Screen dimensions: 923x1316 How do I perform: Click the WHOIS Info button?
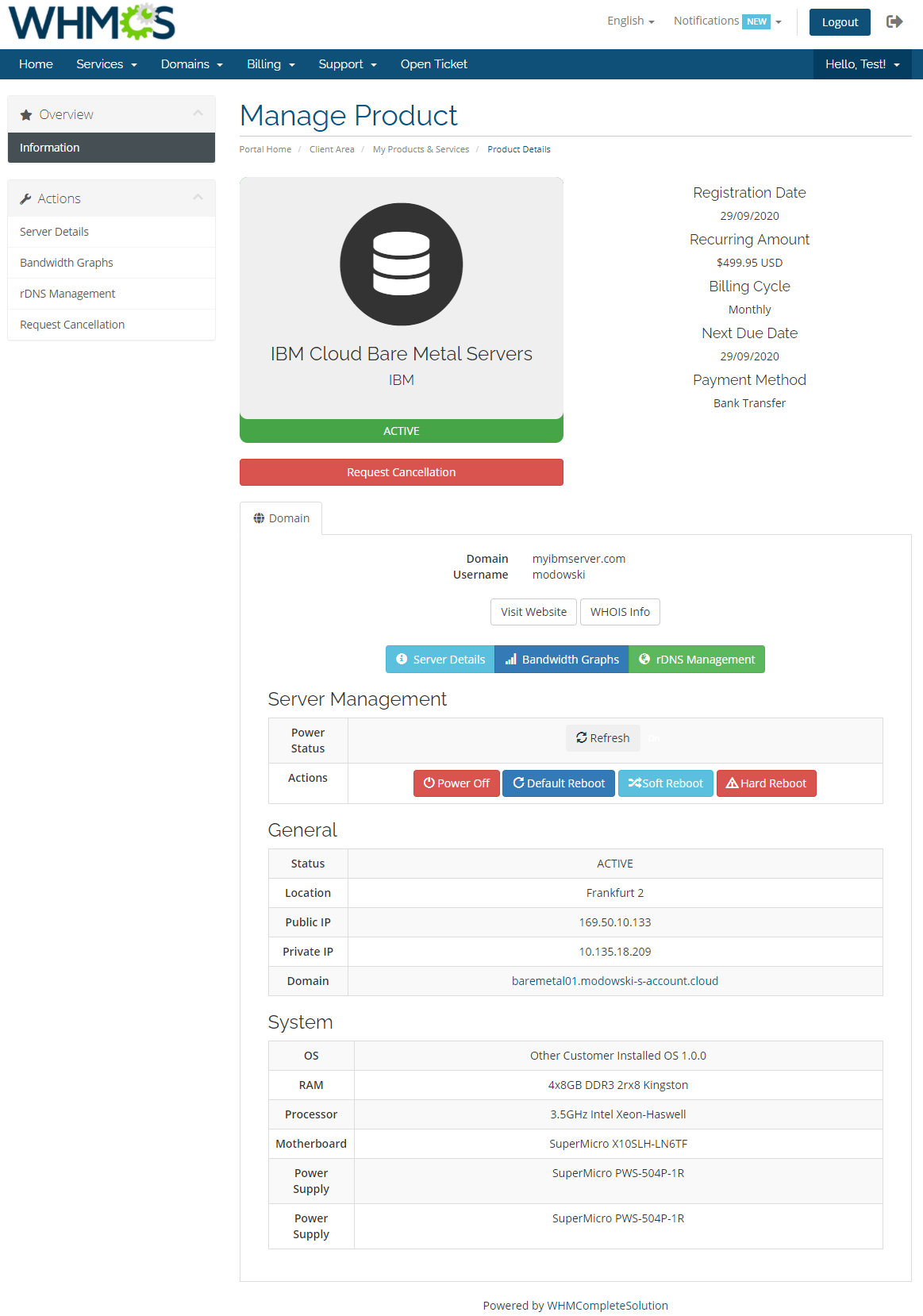(620, 612)
